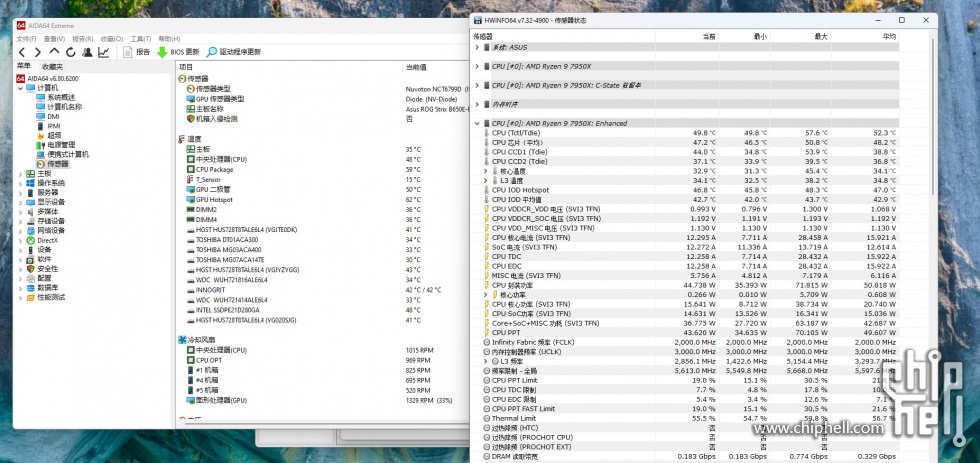Expand the 核心温度 row in HWiNFO
The width and height of the screenshot is (980, 463).
[486, 171]
